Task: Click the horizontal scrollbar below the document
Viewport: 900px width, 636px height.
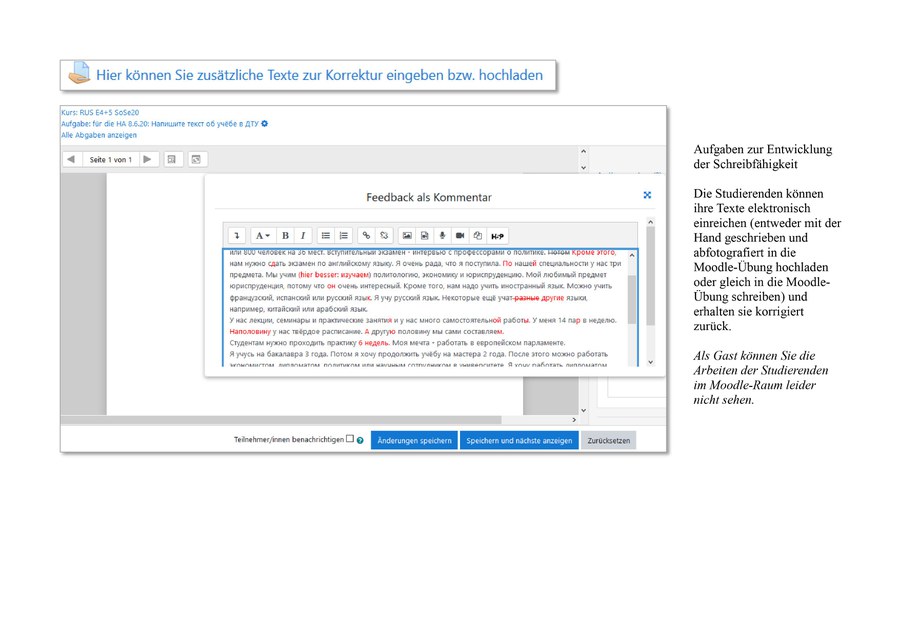Action: 281,420
